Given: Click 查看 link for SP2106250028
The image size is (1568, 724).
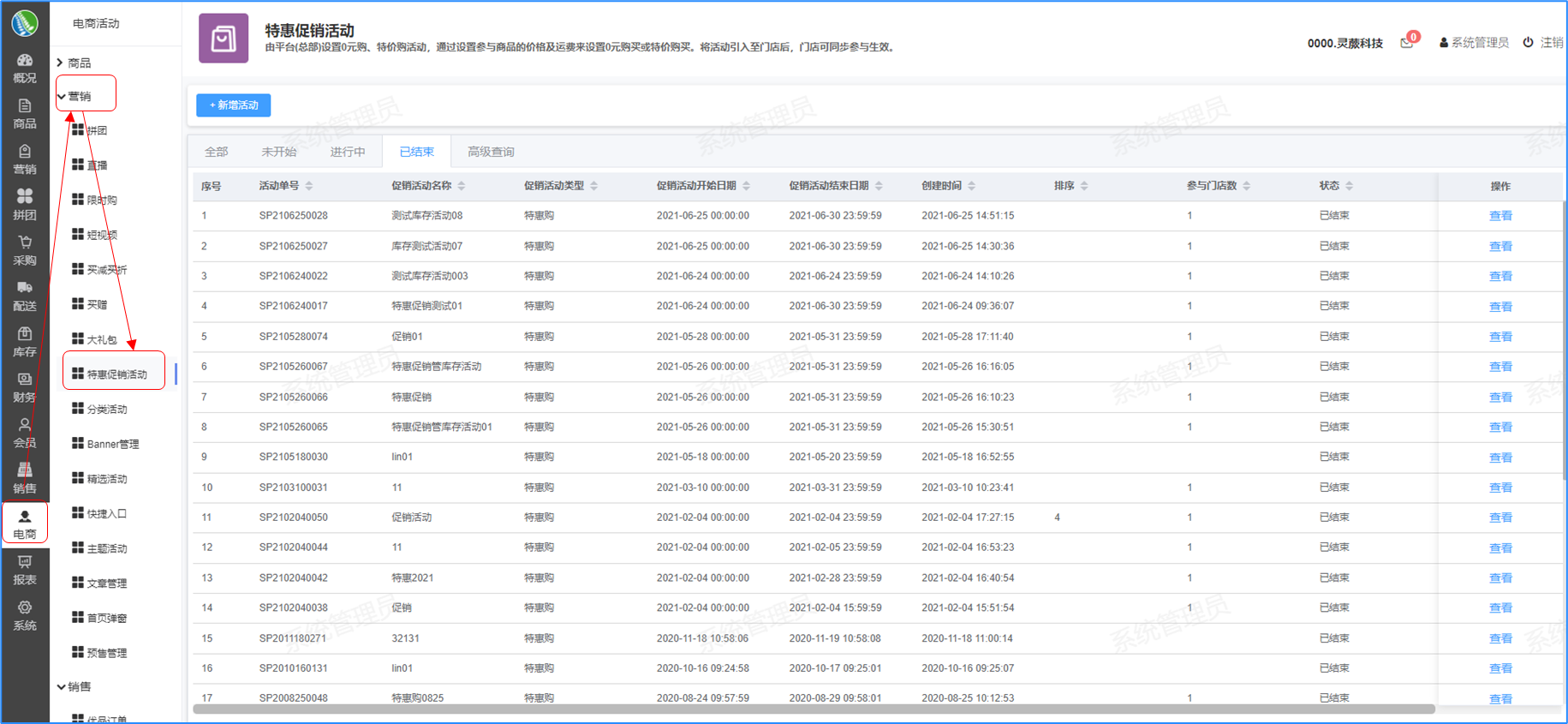Looking at the screenshot, I should [x=1500, y=216].
